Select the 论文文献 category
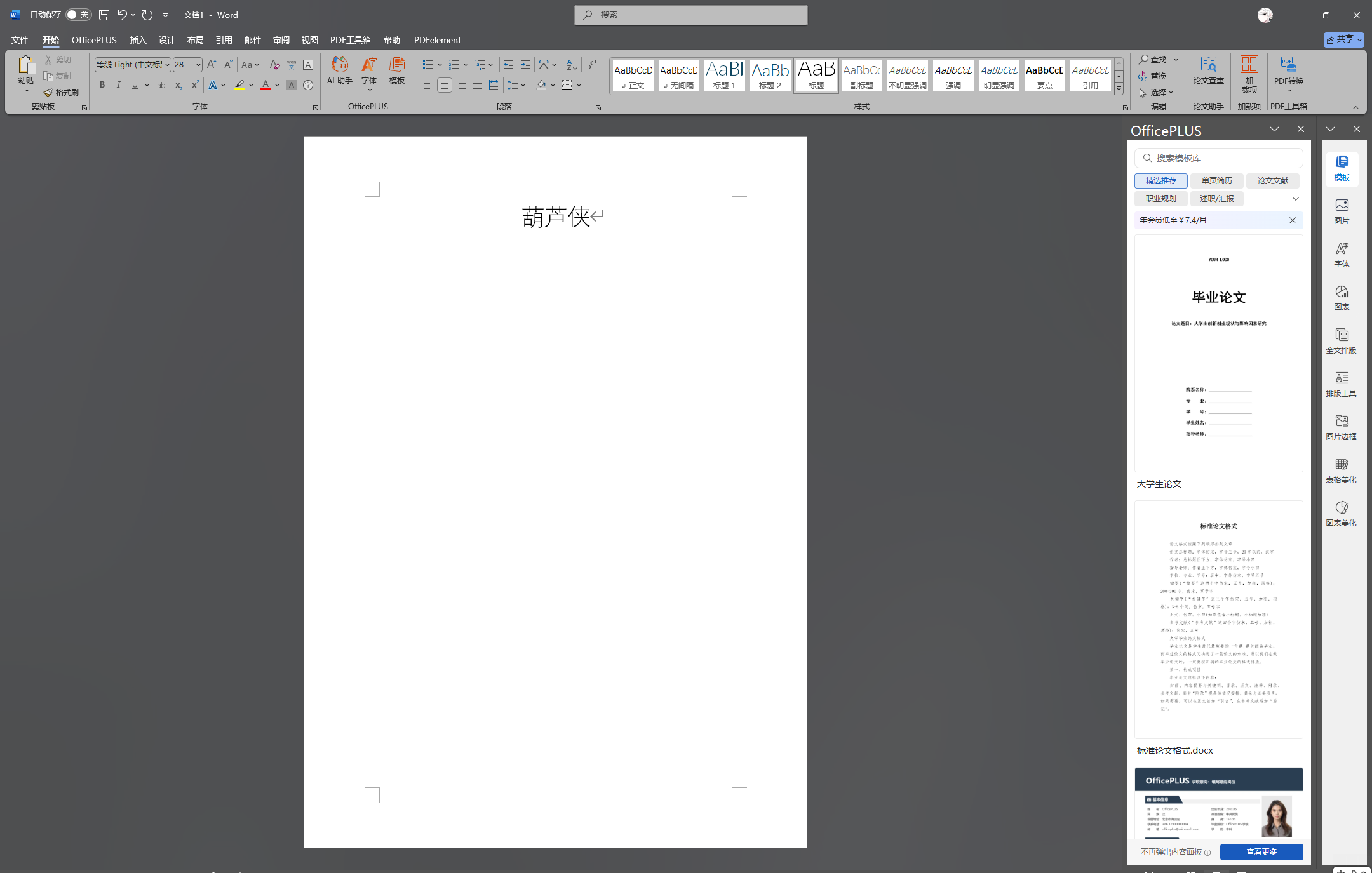1372x873 pixels. coord(1272,181)
